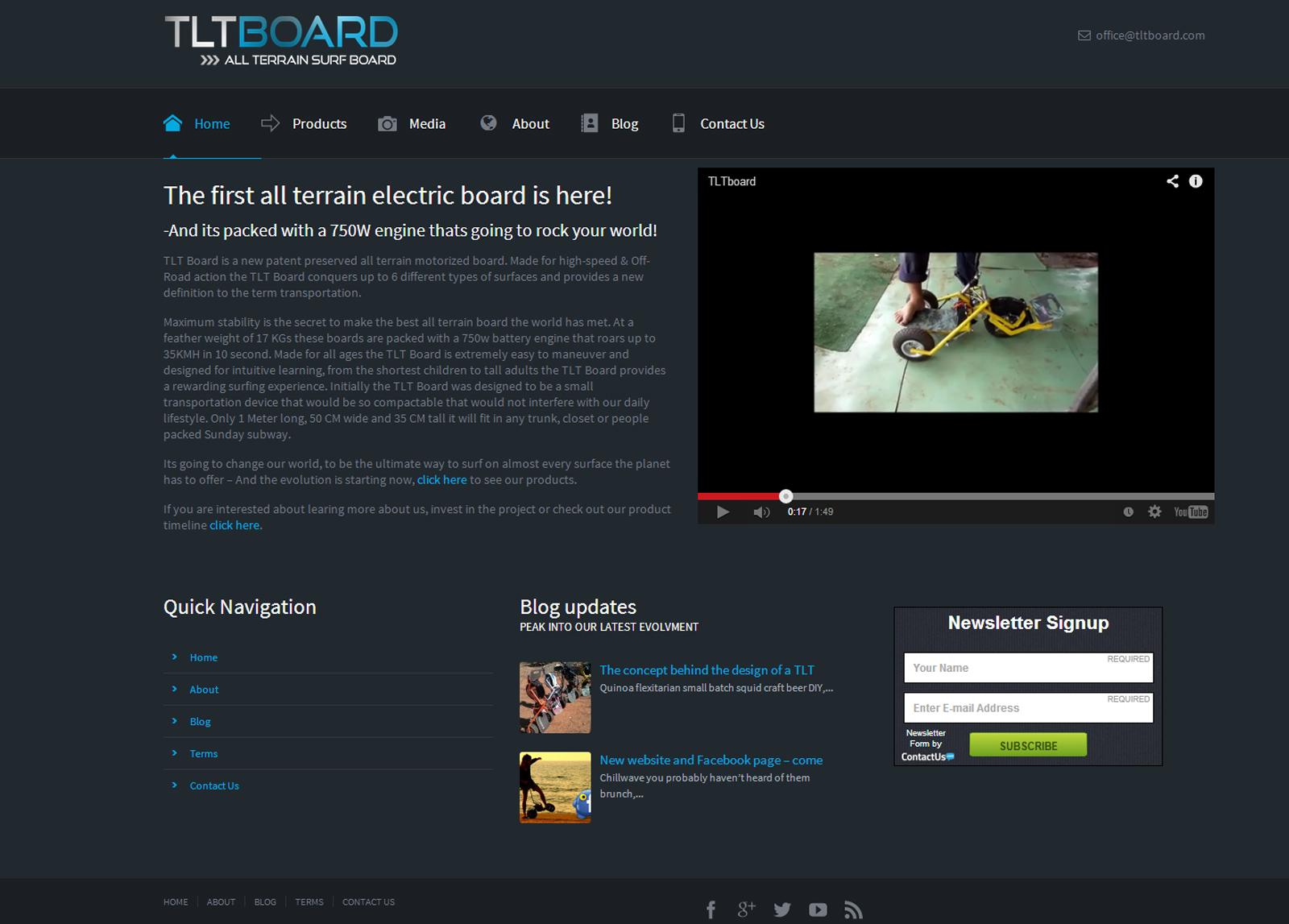Play the TLTboard video
The image size is (1289, 924).
(723, 512)
